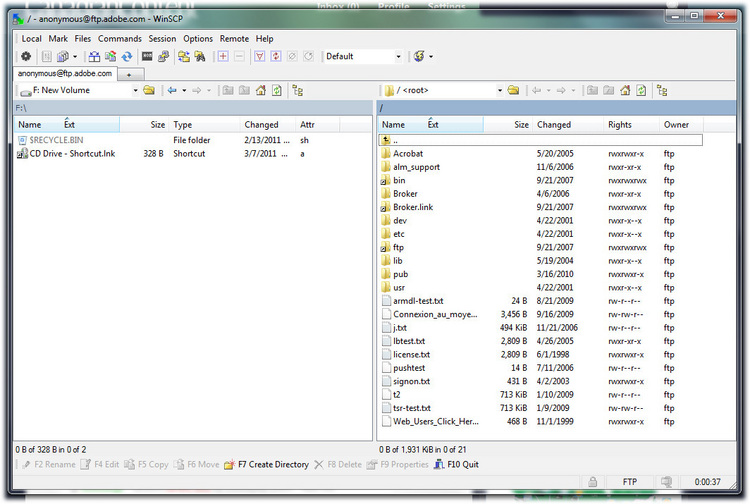750x504 pixels.
Task: Click the Queue toolbar icon
Action: 63,56
